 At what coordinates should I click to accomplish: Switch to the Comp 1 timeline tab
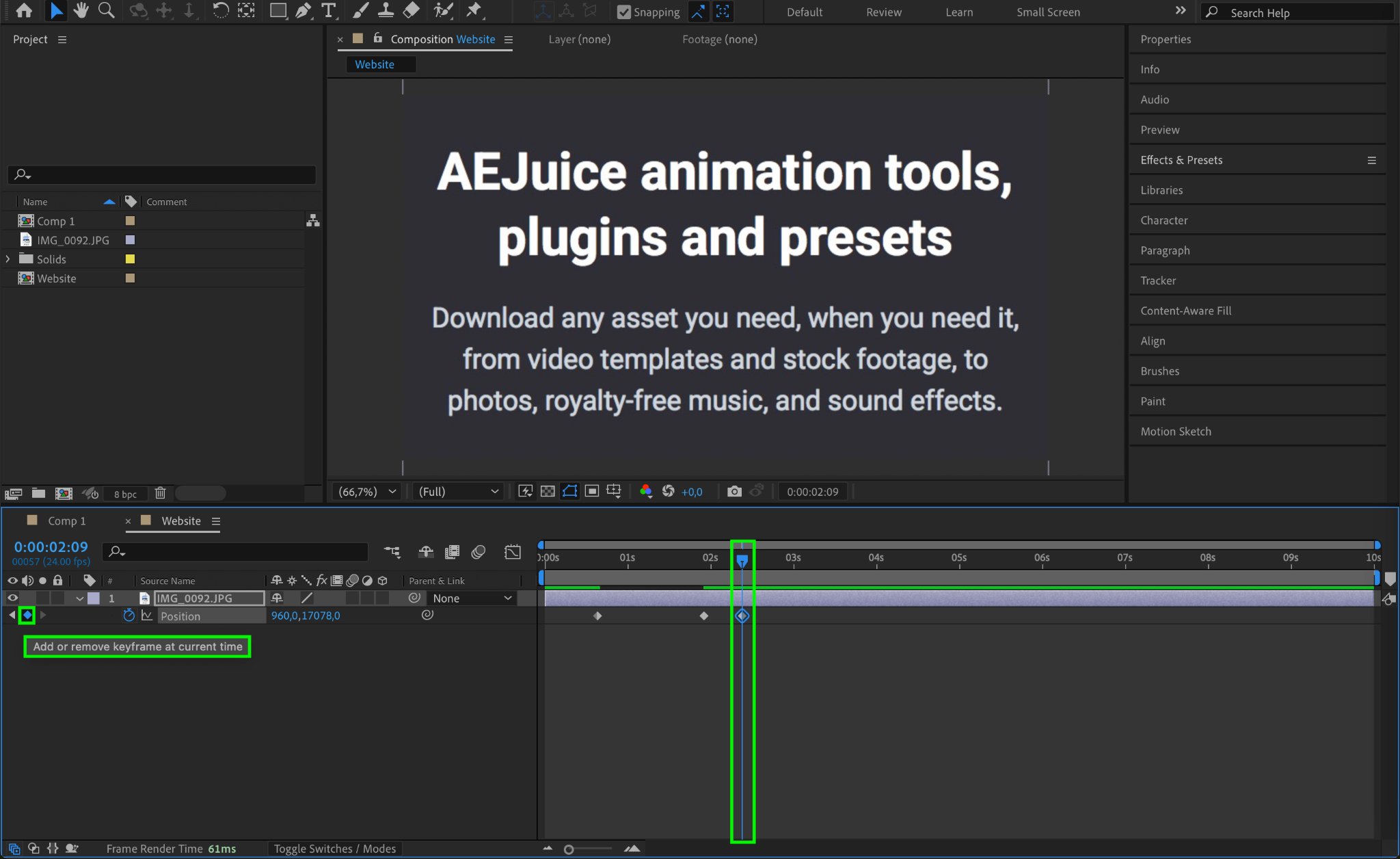(66, 521)
